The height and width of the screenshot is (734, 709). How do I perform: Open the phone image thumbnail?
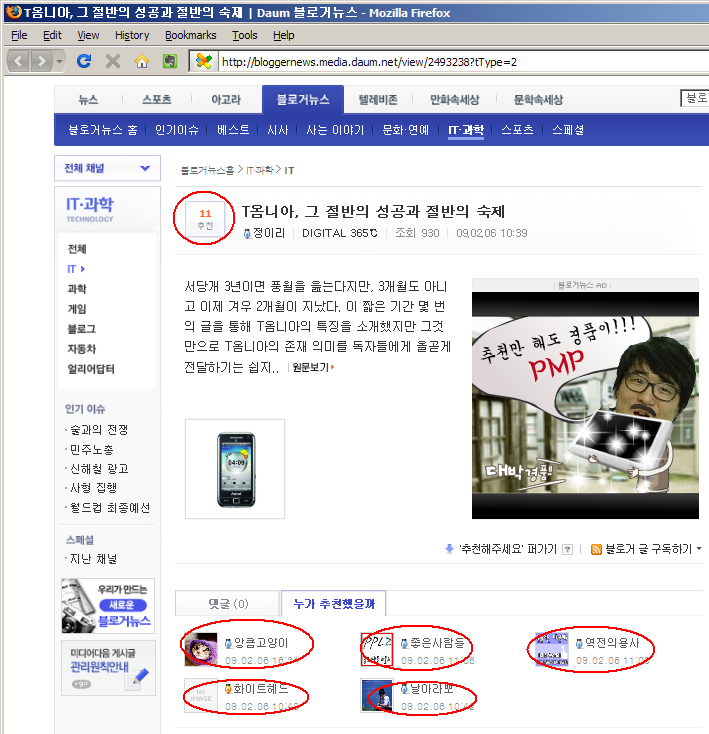(x=235, y=469)
